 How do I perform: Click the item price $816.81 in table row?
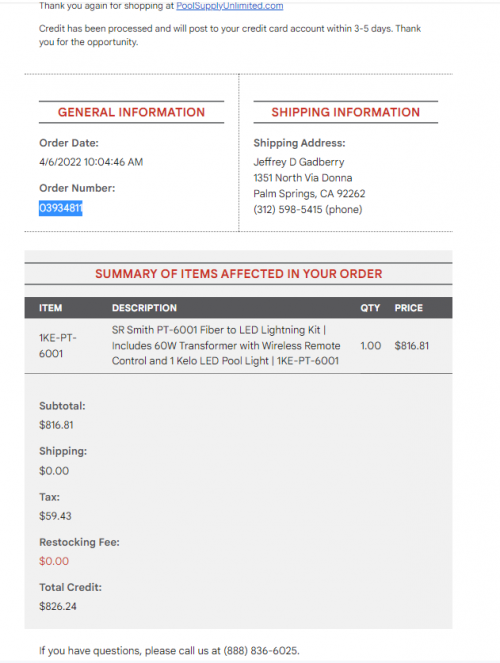(412, 346)
